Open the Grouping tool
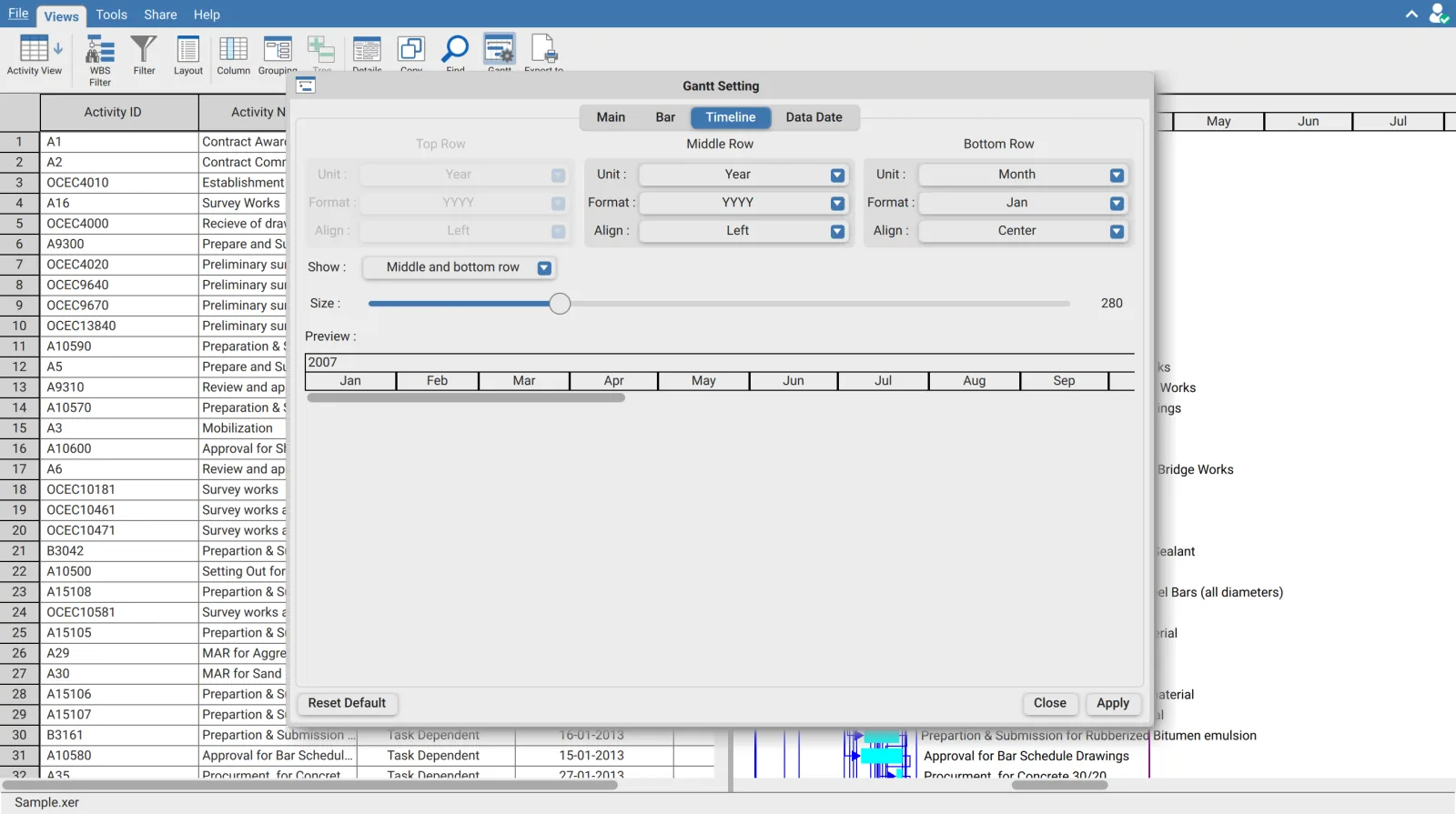Image resolution: width=1456 pixels, height=814 pixels. tap(278, 55)
